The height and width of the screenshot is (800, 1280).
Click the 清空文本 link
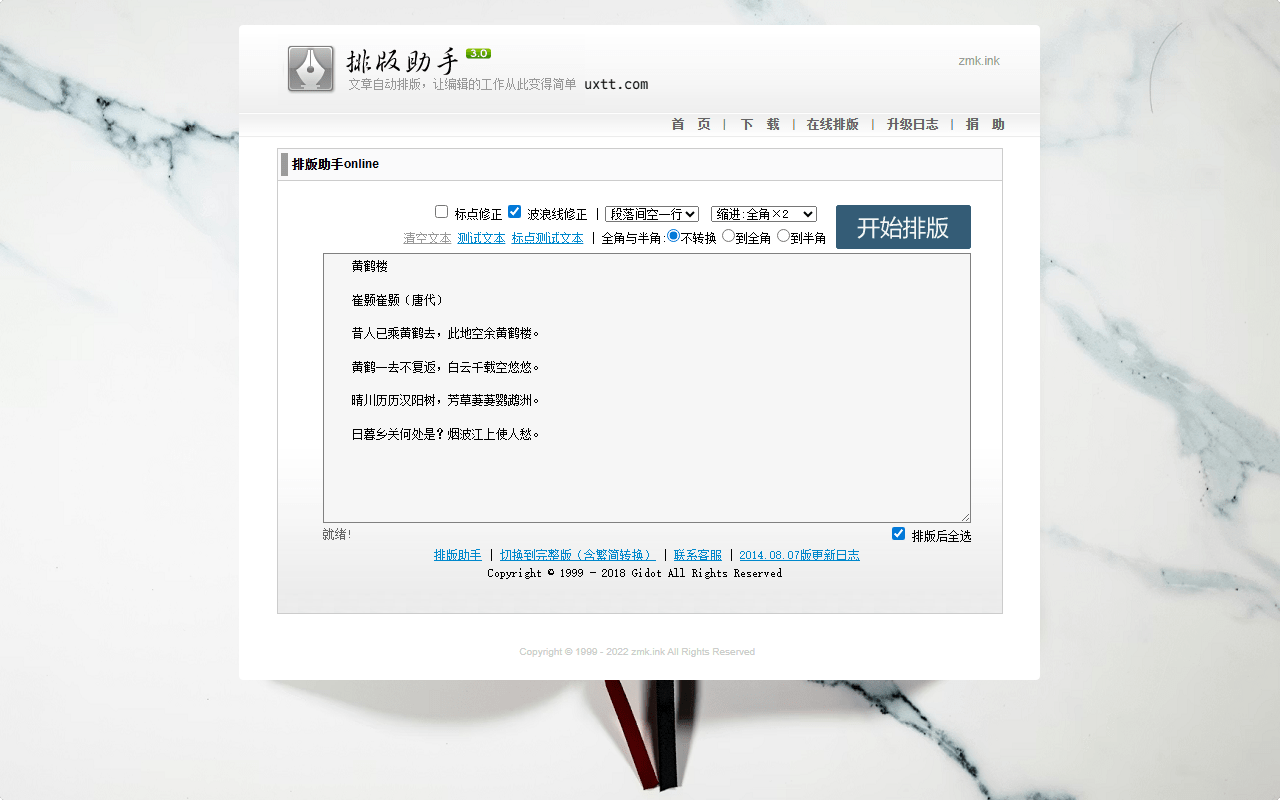[x=427, y=238]
